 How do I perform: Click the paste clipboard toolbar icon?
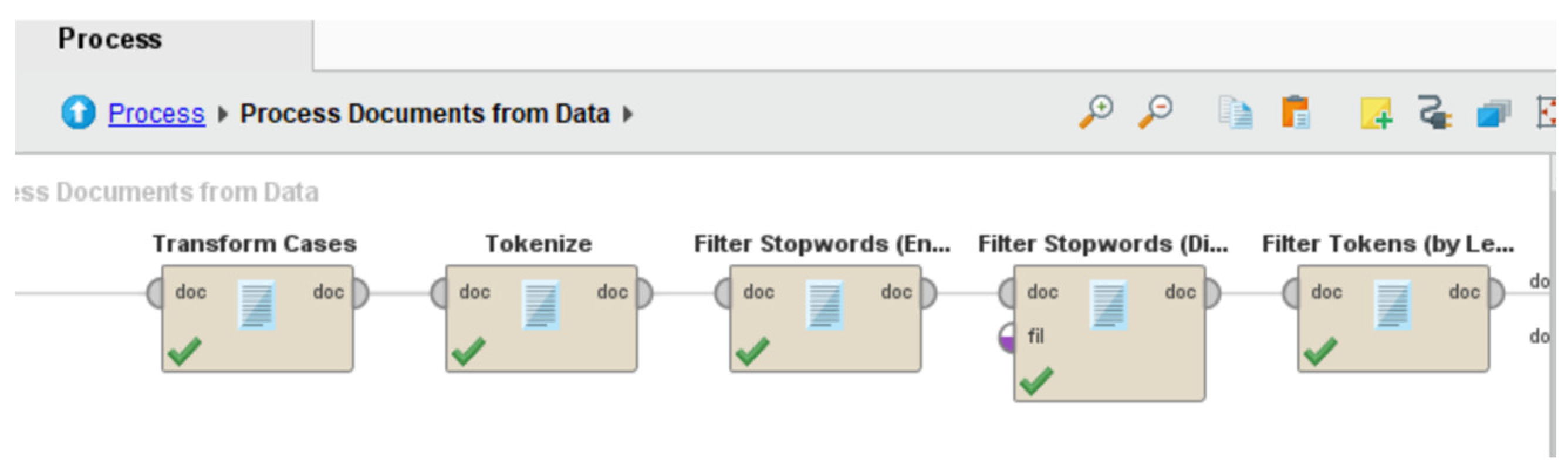click(1295, 113)
